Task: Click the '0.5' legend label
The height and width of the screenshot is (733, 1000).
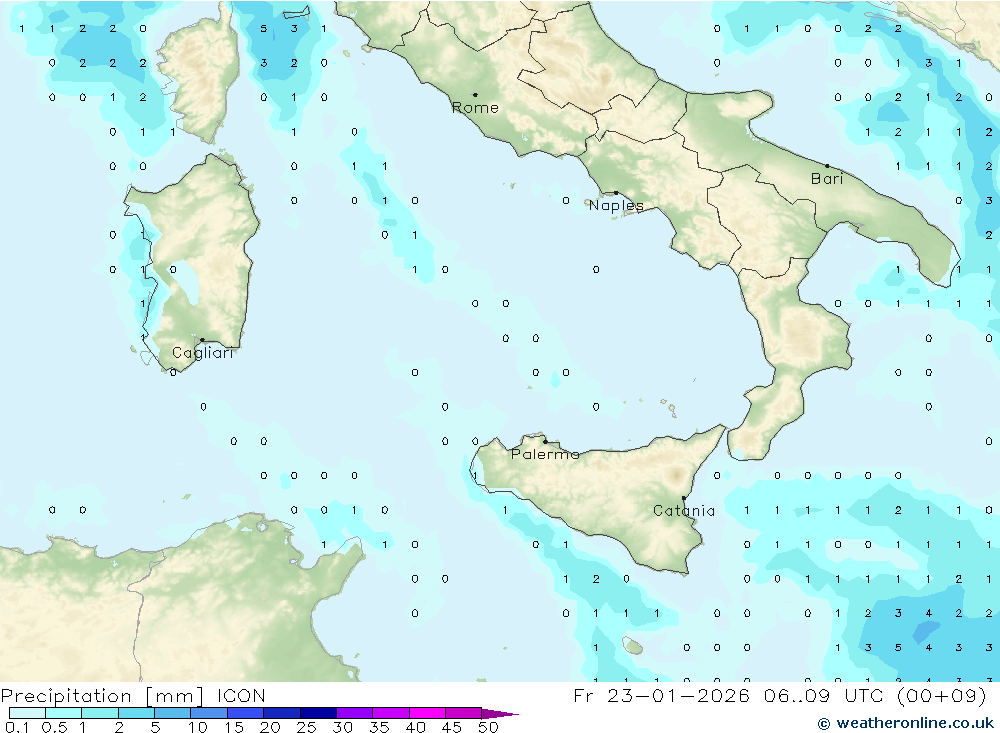Action: pyautogui.click(x=54, y=727)
